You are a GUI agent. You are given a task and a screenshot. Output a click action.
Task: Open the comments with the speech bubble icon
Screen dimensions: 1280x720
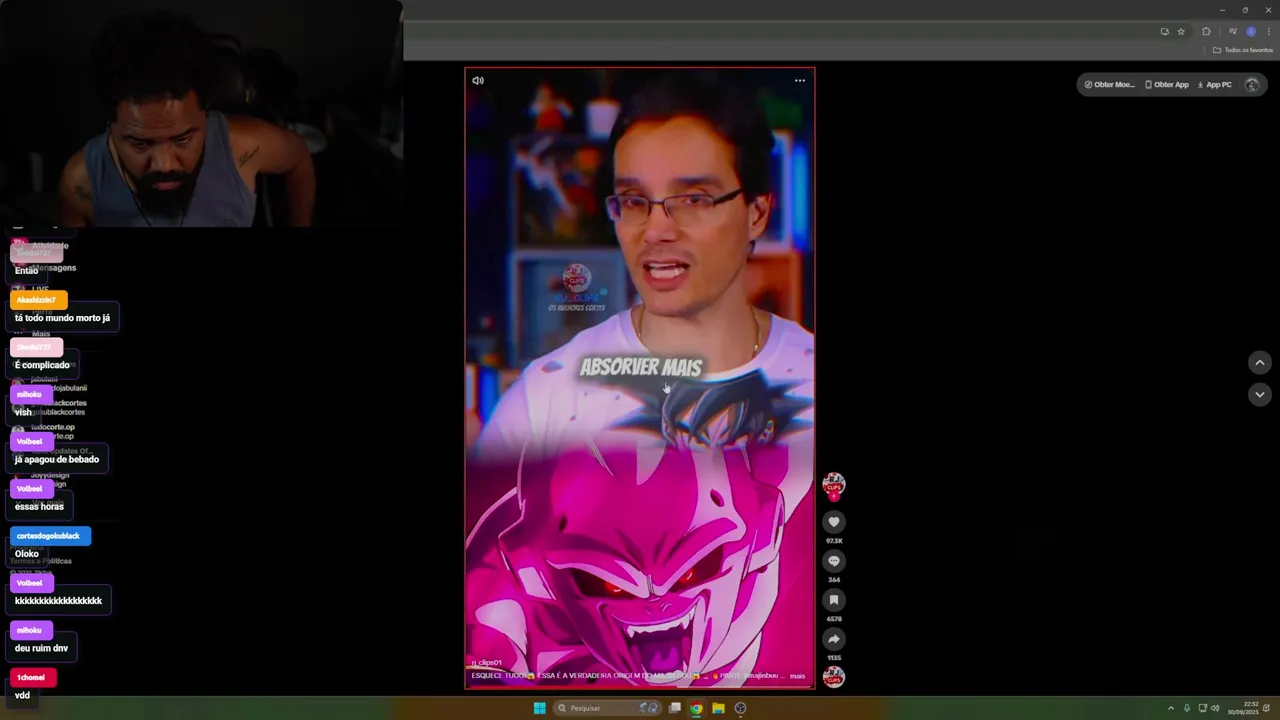coord(834,561)
